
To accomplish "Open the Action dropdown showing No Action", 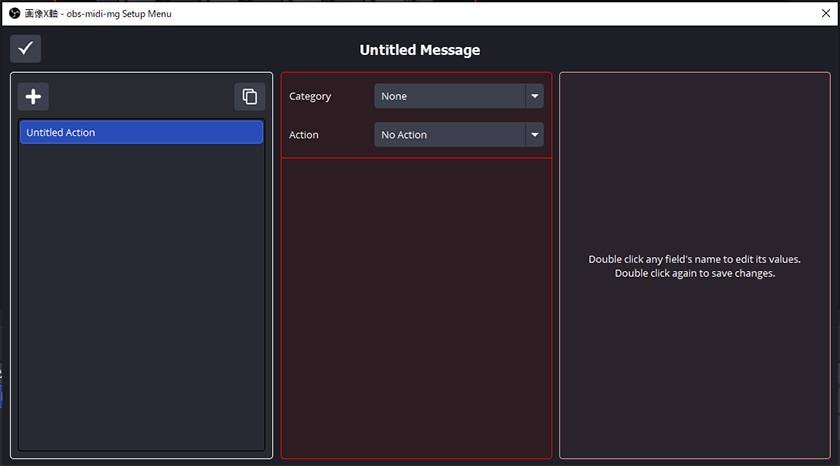I will [x=450, y=135].
